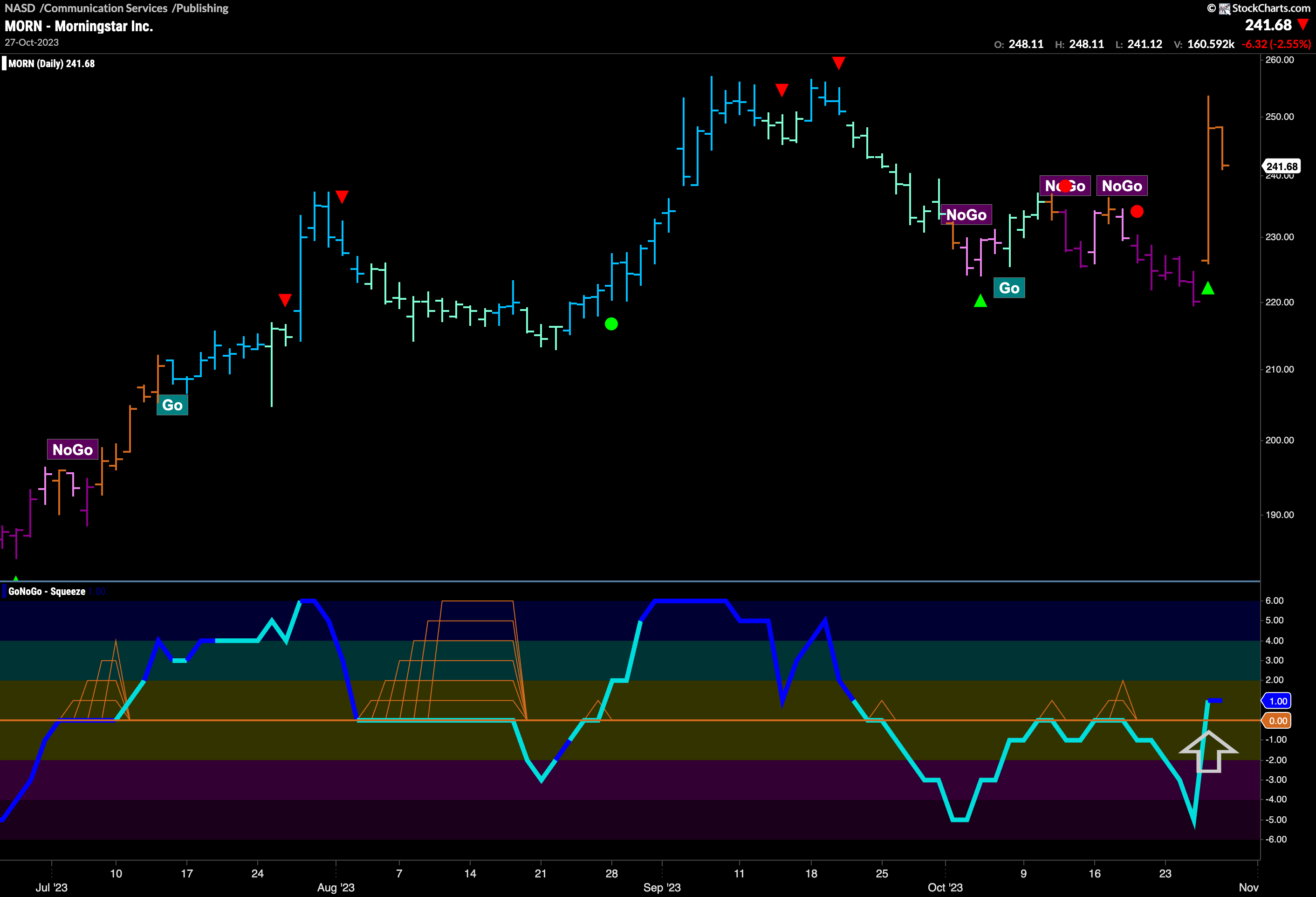The height and width of the screenshot is (897, 1316).
Task: Click the MORN - Morningstar Inc. title
Action: coord(79,26)
